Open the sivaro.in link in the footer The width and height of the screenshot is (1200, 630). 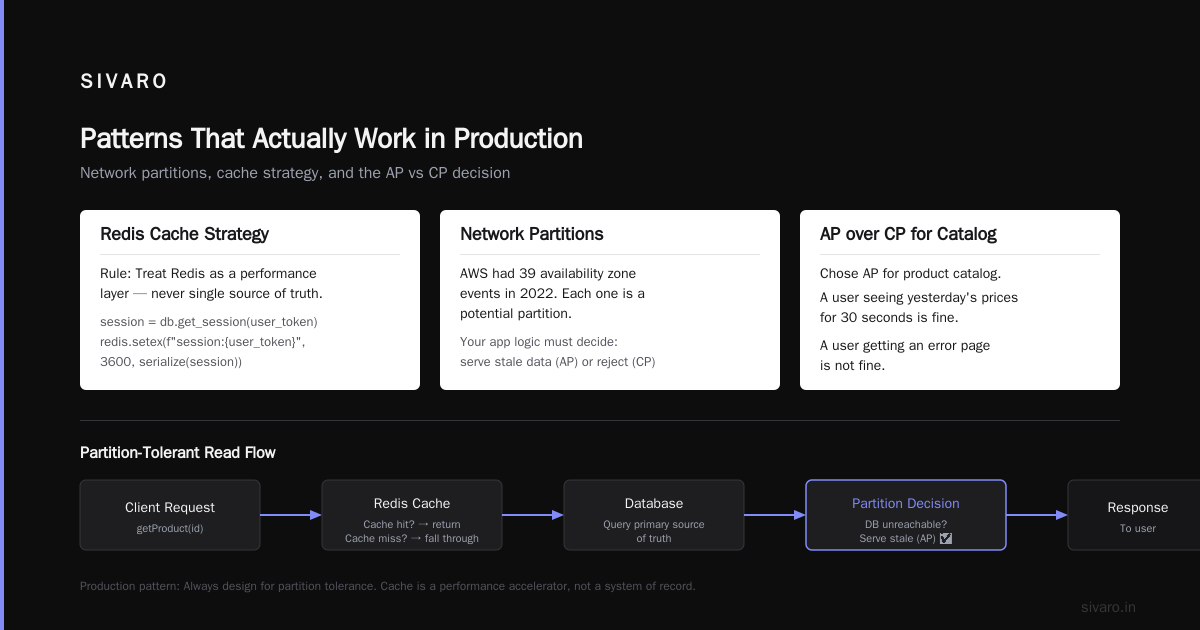(1109, 607)
